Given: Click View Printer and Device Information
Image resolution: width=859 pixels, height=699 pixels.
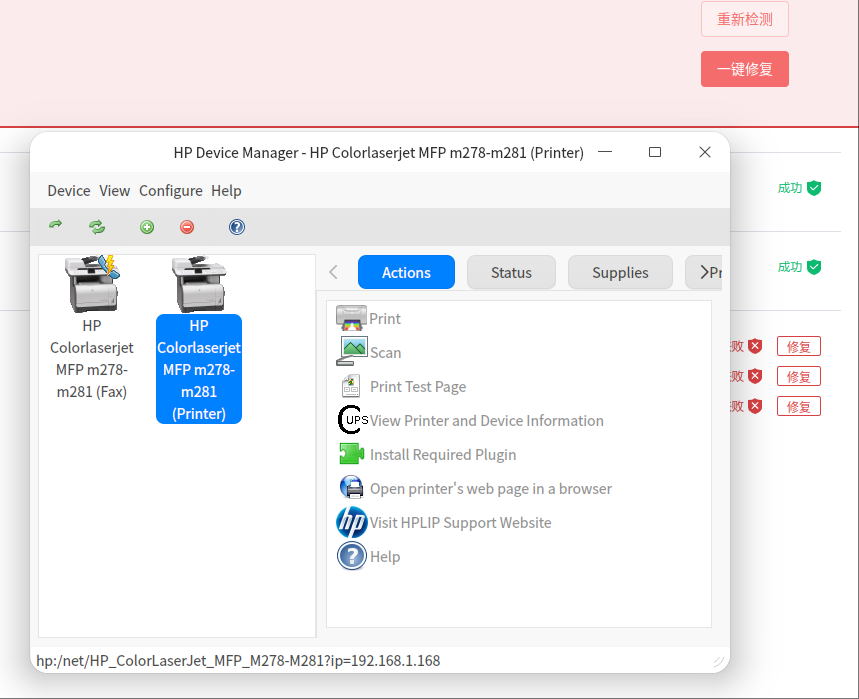Looking at the screenshot, I should point(486,421).
